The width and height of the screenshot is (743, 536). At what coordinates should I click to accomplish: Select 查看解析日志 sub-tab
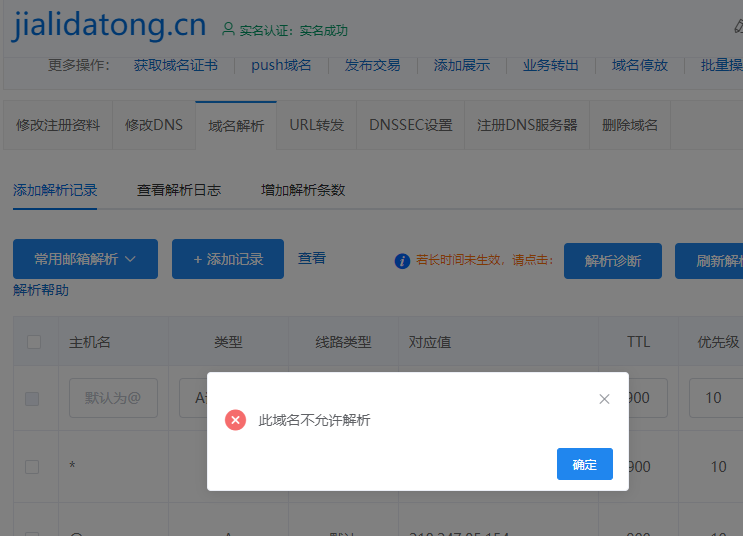pyautogui.click(x=179, y=191)
